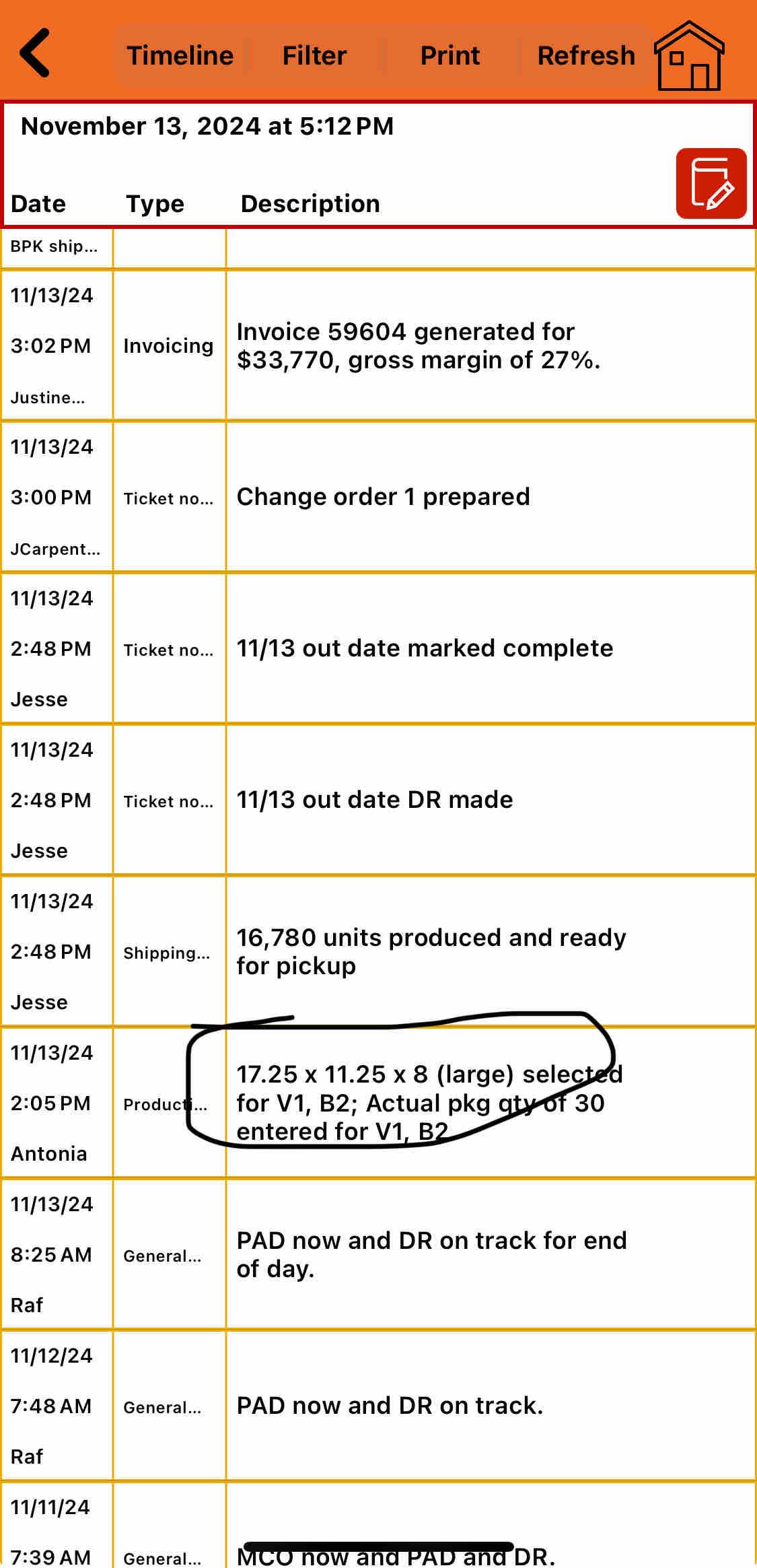Image resolution: width=757 pixels, height=1568 pixels.
Task: Open the 16,780 units produced entry
Action: click(431, 951)
